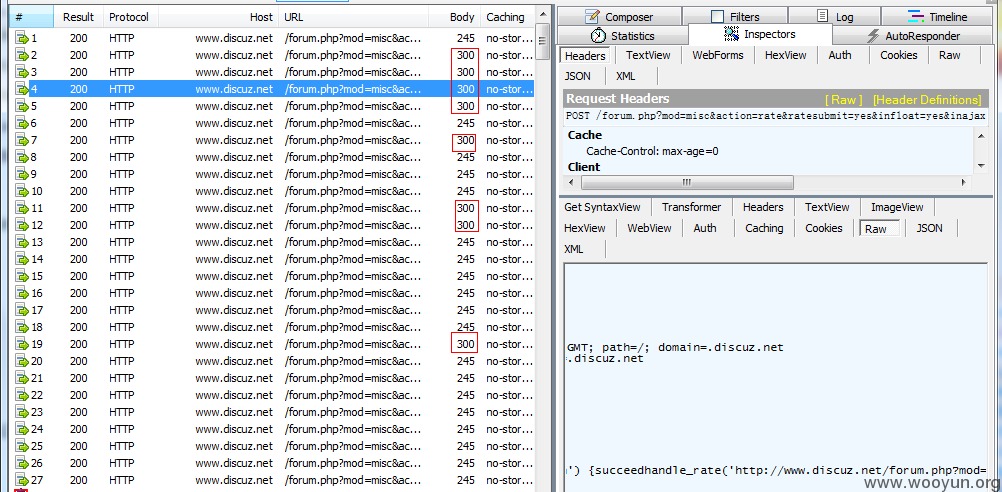
Task: Sort sessions by Caching column header
Action: [505, 17]
